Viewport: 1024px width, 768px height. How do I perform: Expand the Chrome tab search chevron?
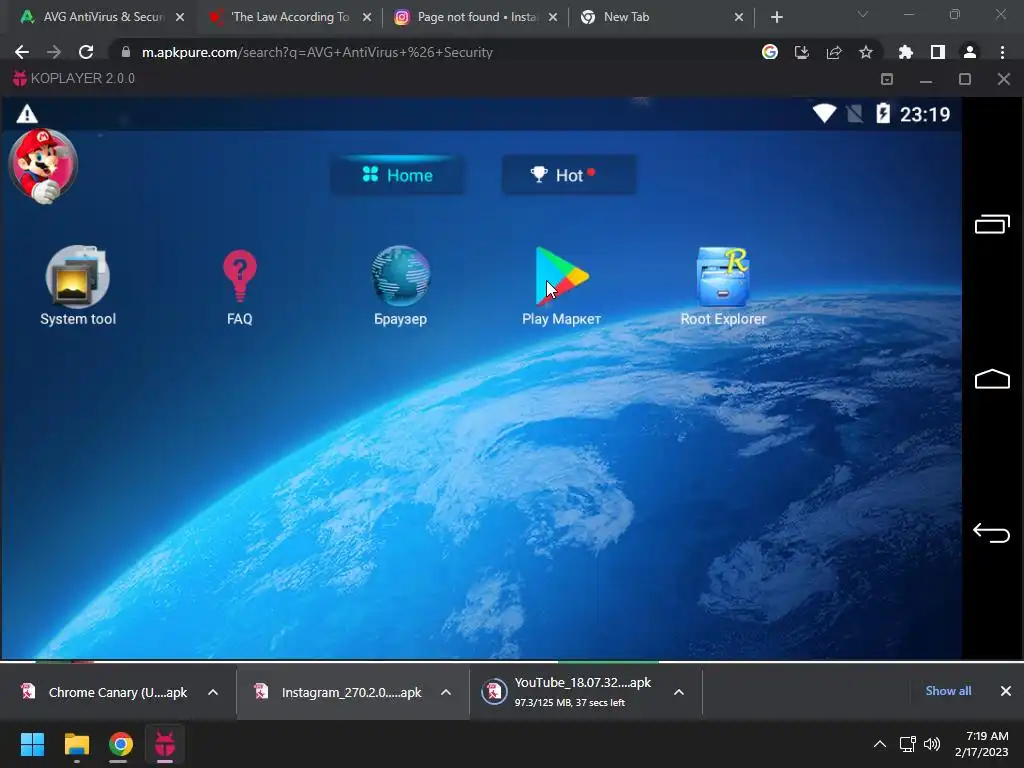tap(863, 14)
